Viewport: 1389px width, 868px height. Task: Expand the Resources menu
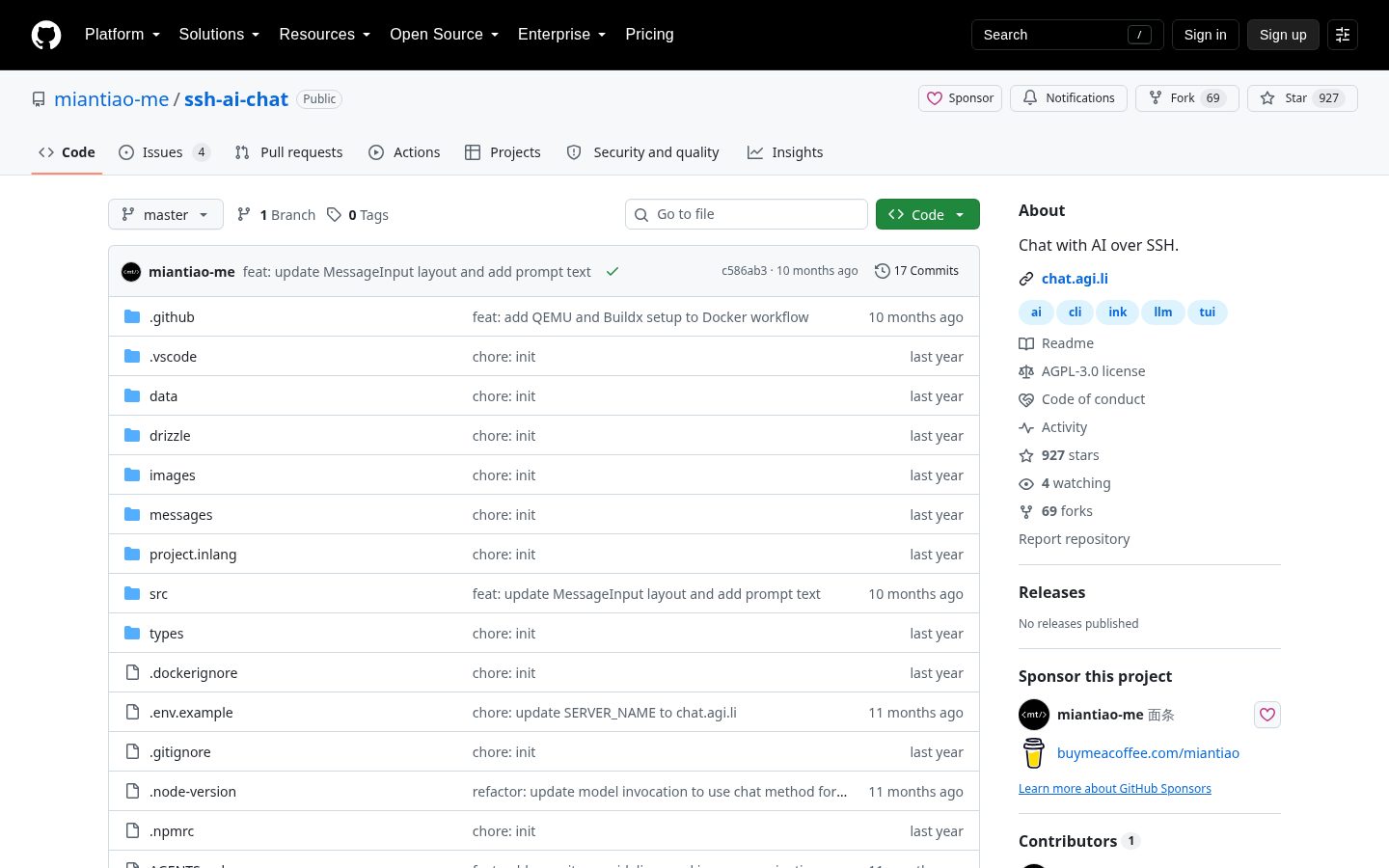324,35
